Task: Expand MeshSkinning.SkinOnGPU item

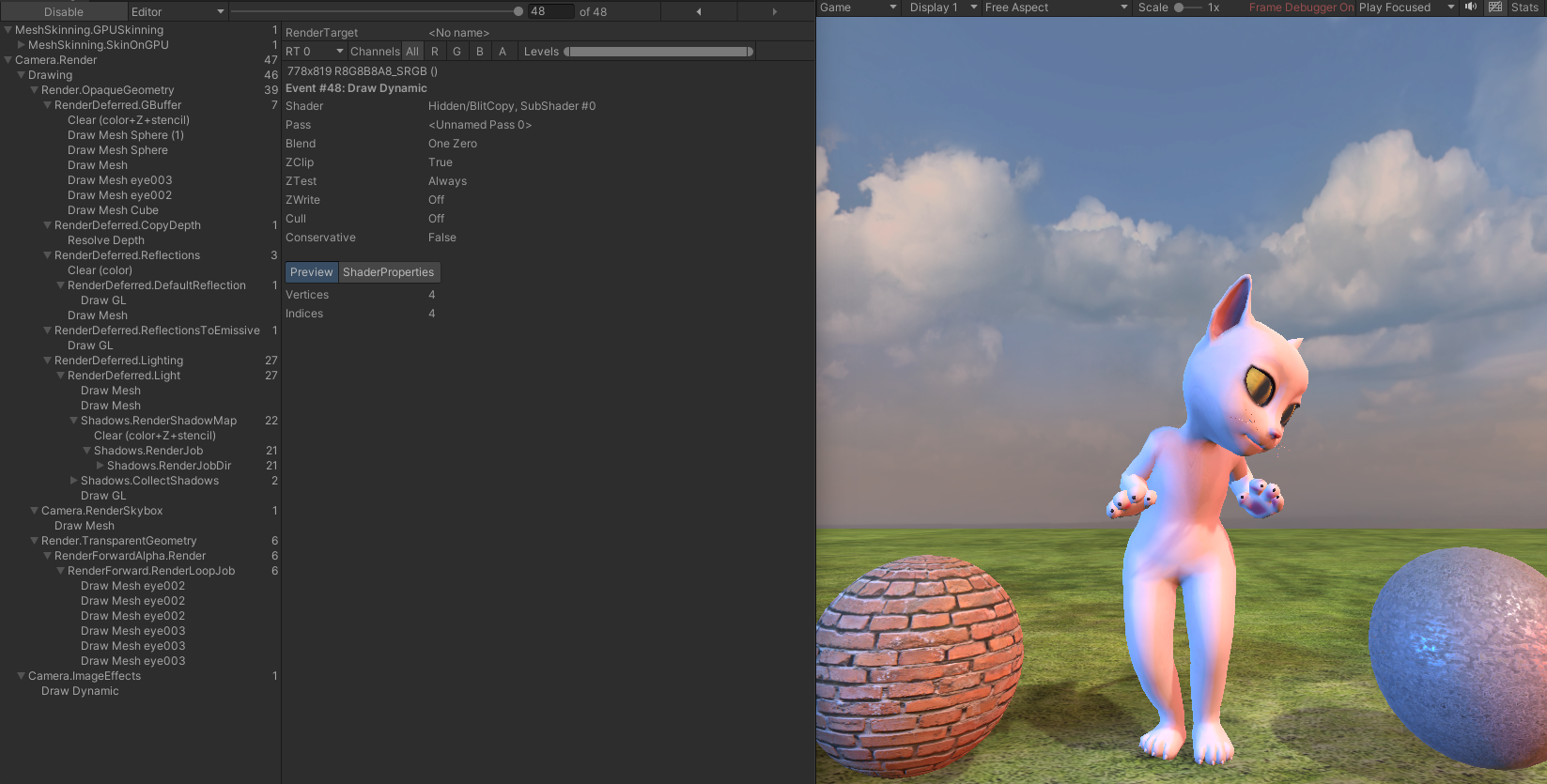Action: (22, 45)
